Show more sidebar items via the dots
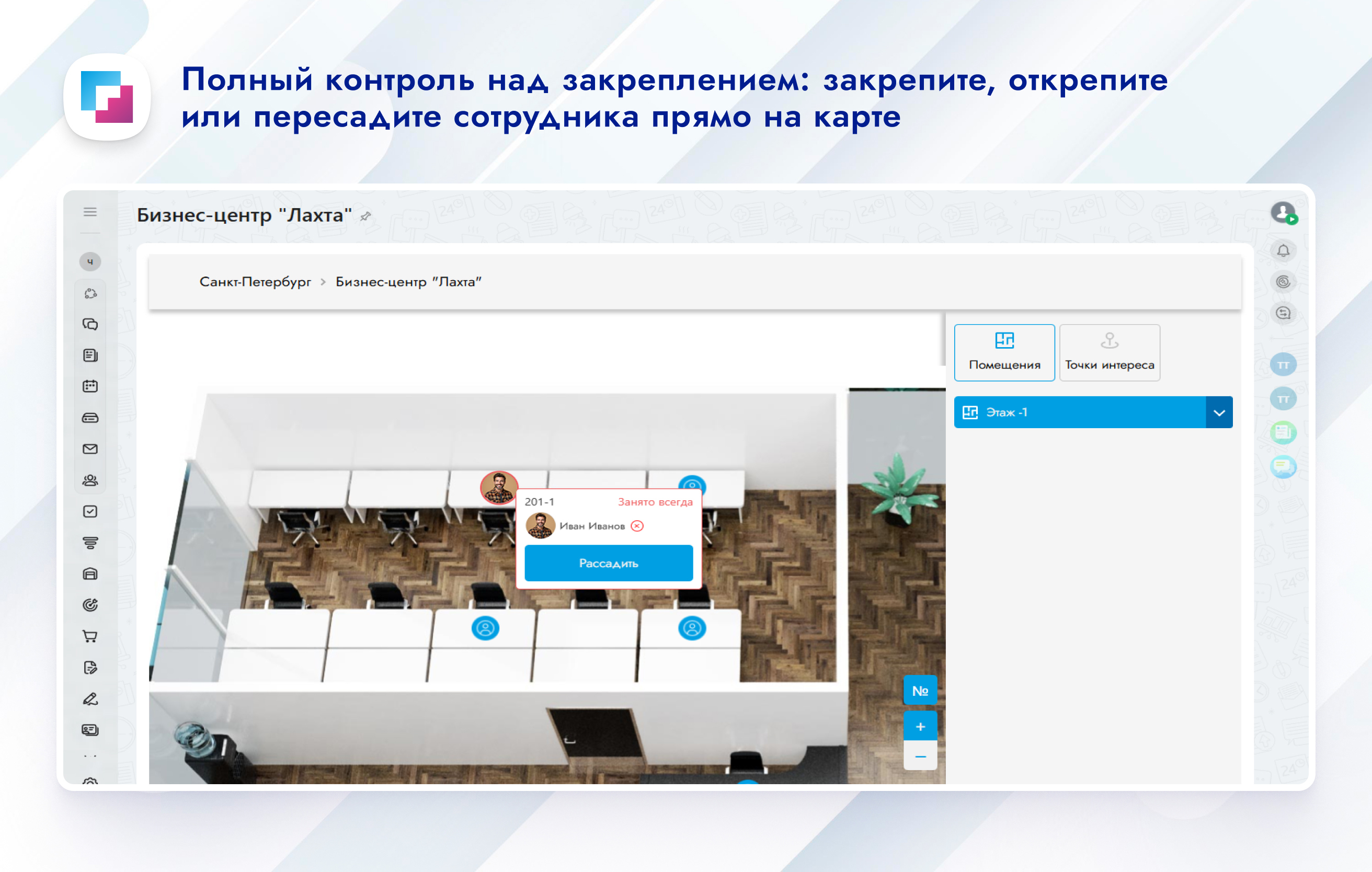Screen dimensions: 1372x872 click(x=90, y=756)
